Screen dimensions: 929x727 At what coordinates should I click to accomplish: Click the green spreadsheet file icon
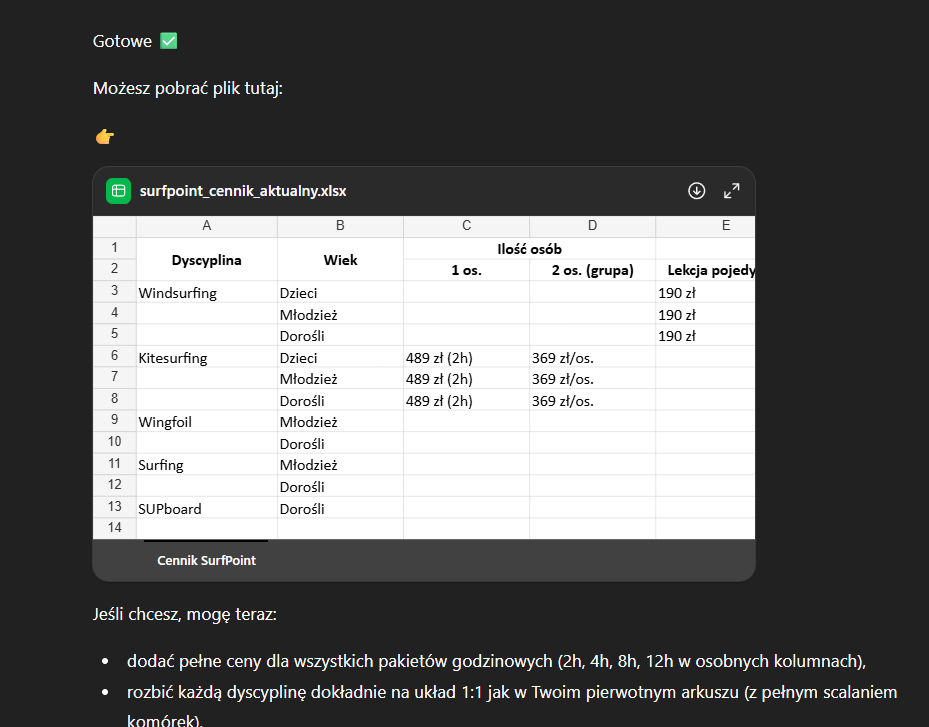(x=119, y=191)
